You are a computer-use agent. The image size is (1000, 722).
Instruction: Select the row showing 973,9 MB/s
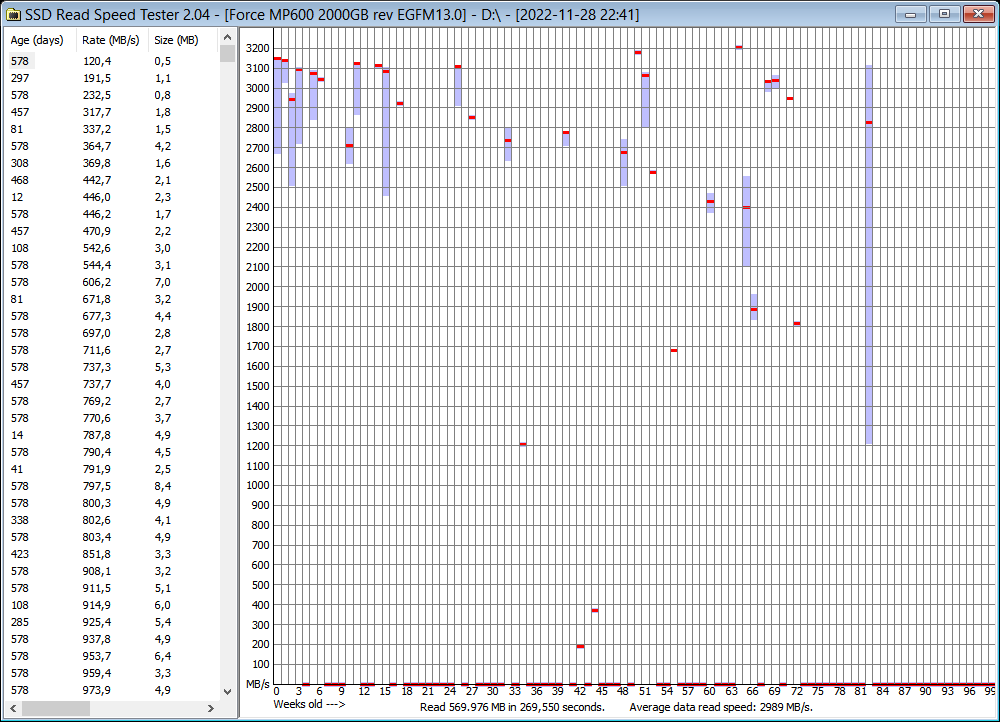coord(100,690)
